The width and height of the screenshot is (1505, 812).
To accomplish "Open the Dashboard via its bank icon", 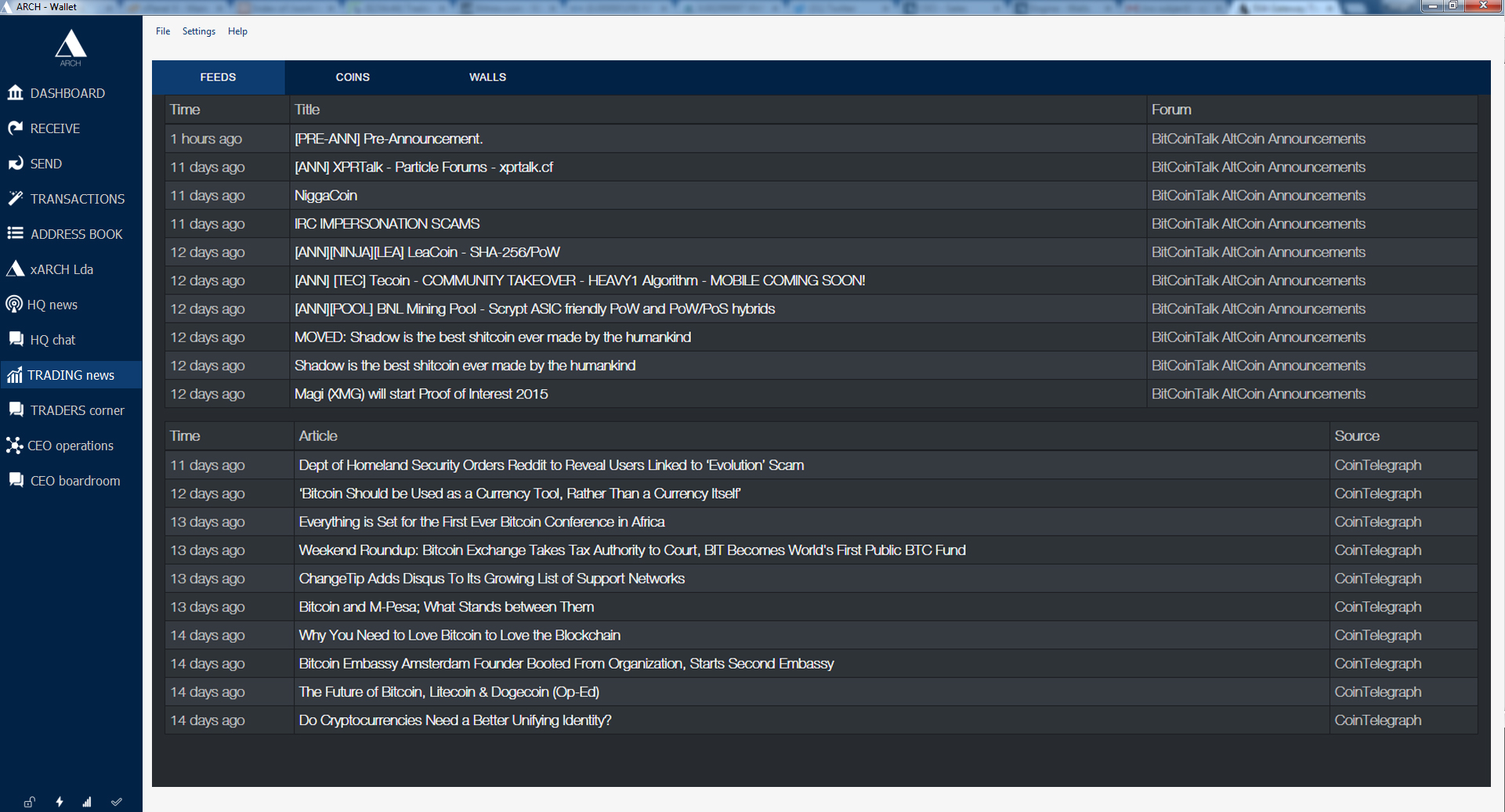I will (15, 92).
